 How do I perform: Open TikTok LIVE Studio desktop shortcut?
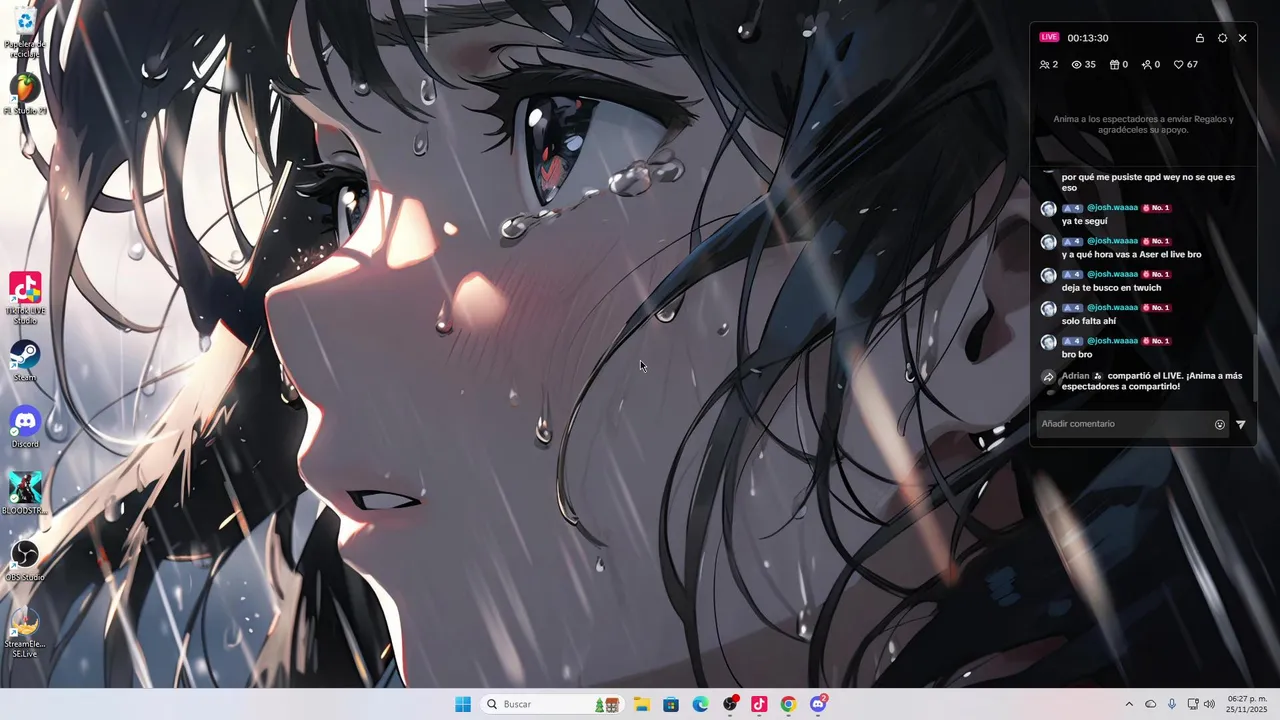(25, 298)
